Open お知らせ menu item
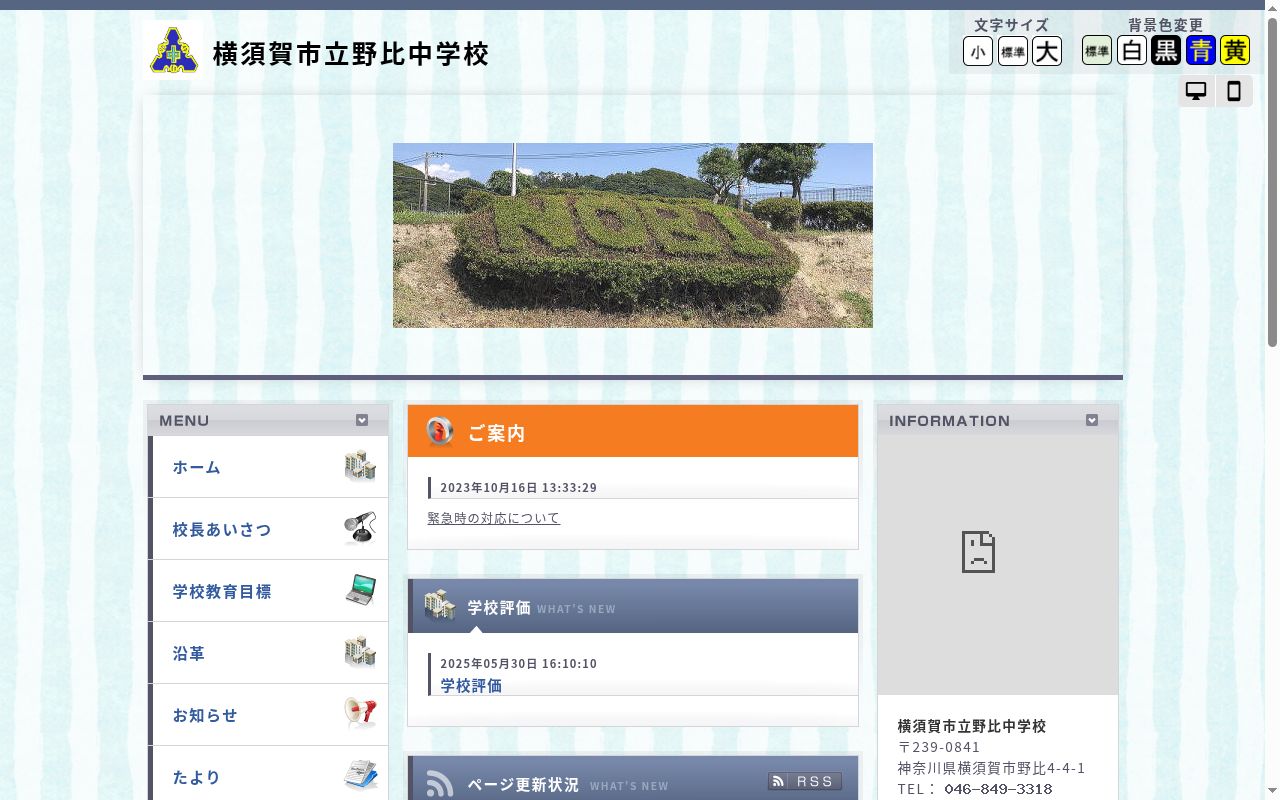Viewport: 1280px width, 800px height. [268, 715]
